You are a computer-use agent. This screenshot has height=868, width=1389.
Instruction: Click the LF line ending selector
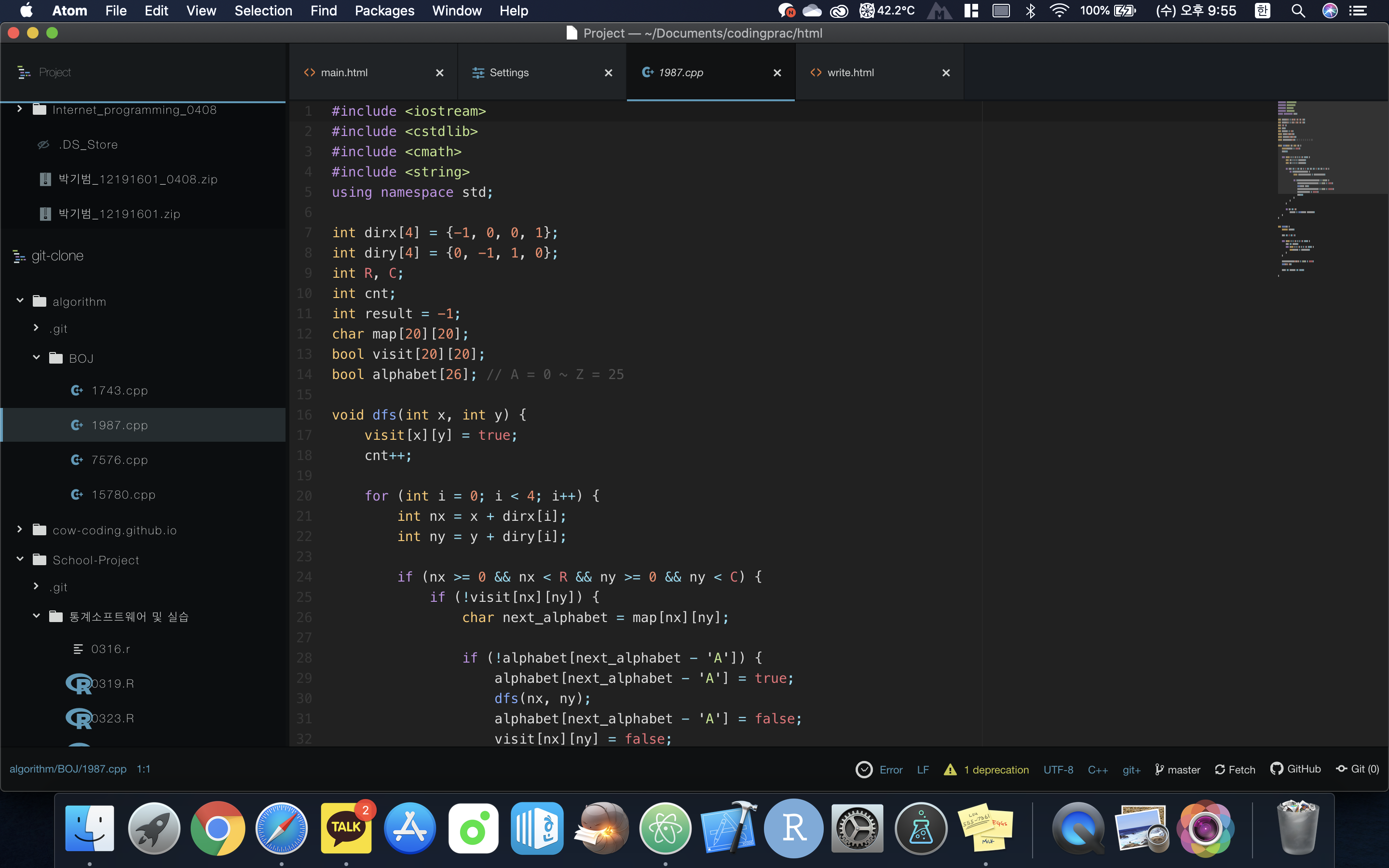click(922, 769)
